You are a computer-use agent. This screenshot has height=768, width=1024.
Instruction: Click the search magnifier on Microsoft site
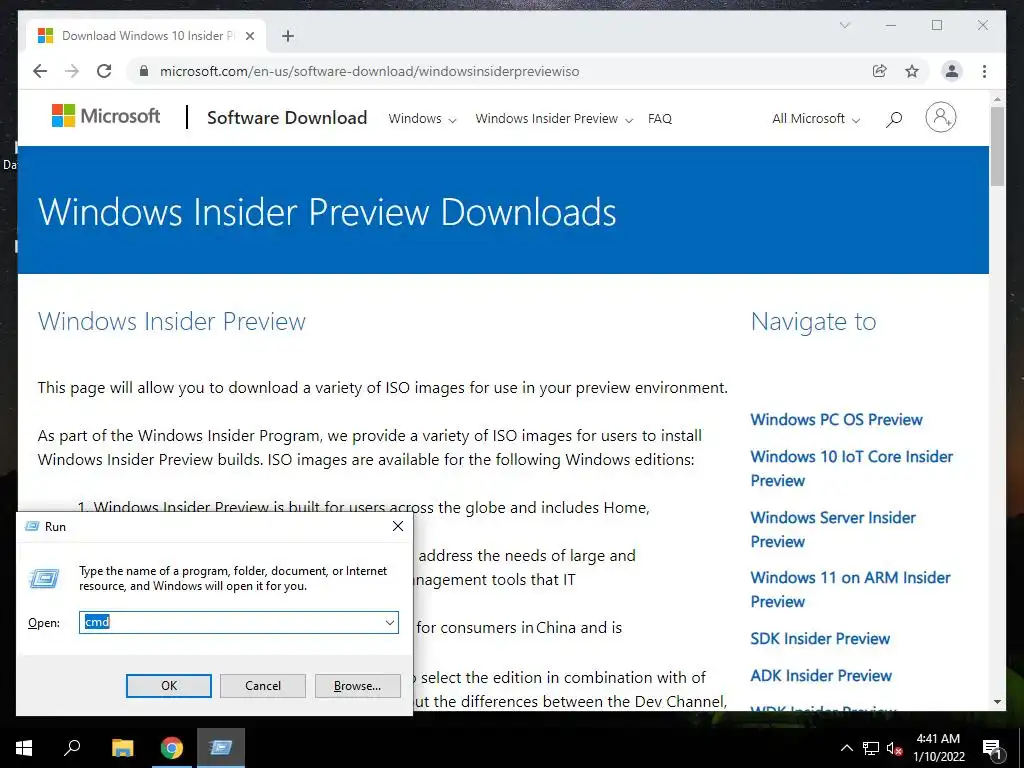click(894, 119)
